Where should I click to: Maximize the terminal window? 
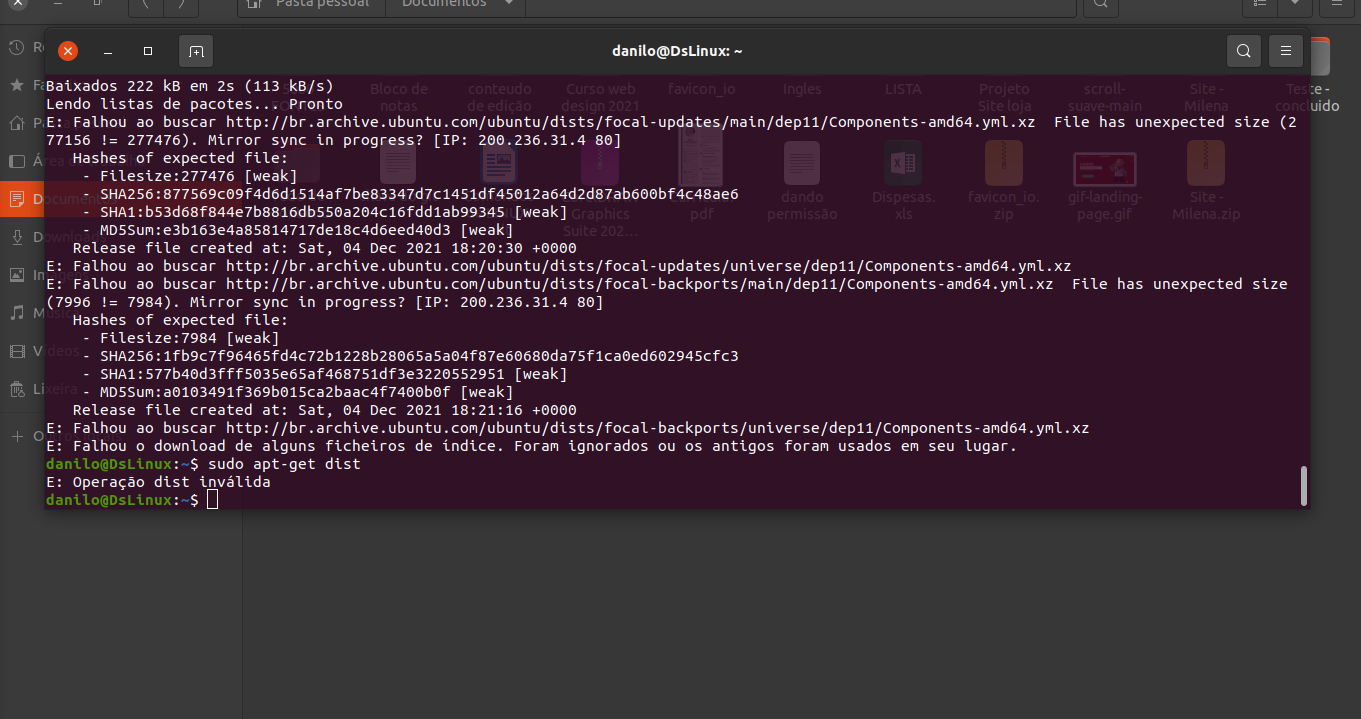pyautogui.click(x=148, y=51)
